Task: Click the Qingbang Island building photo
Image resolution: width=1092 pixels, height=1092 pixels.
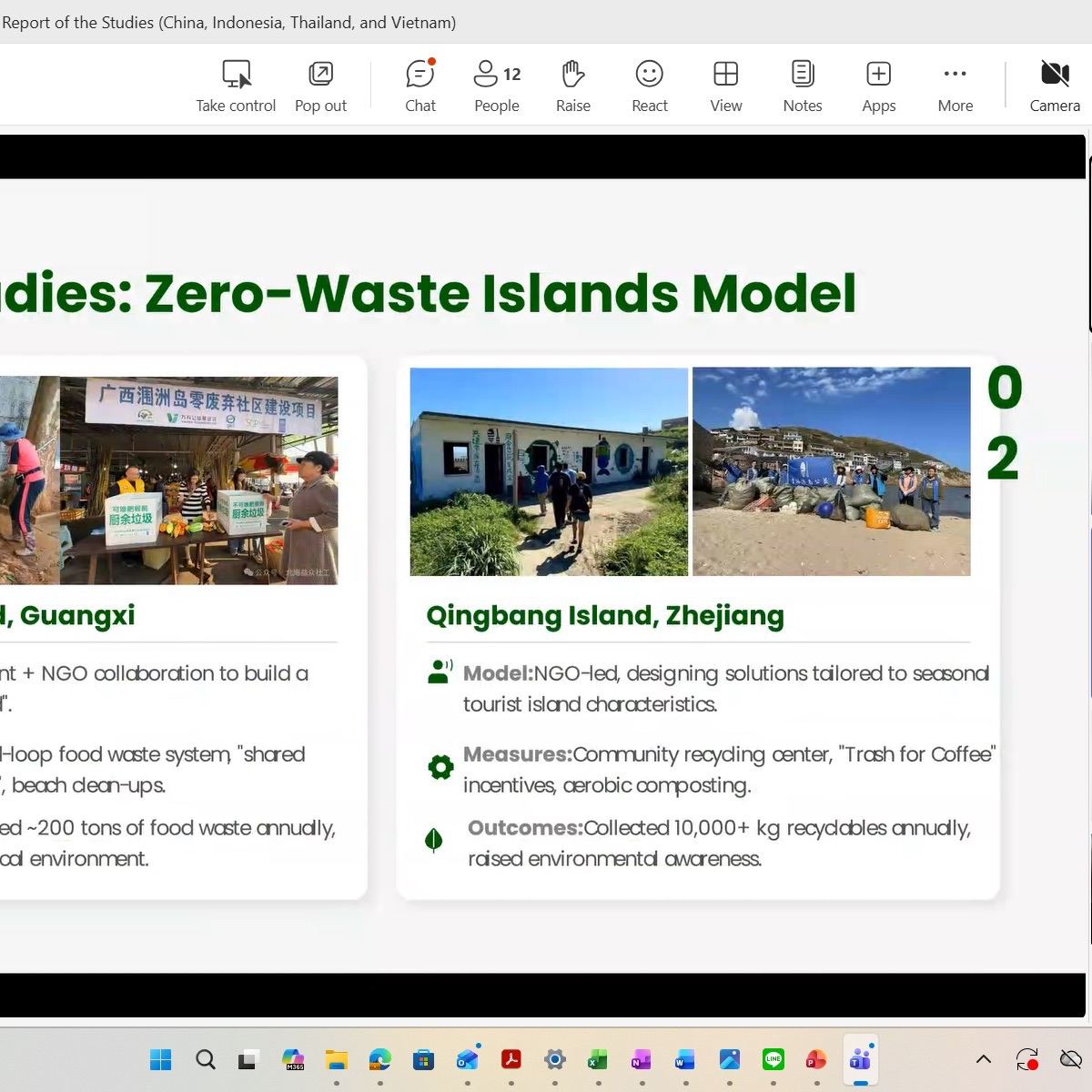Action: click(x=549, y=471)
